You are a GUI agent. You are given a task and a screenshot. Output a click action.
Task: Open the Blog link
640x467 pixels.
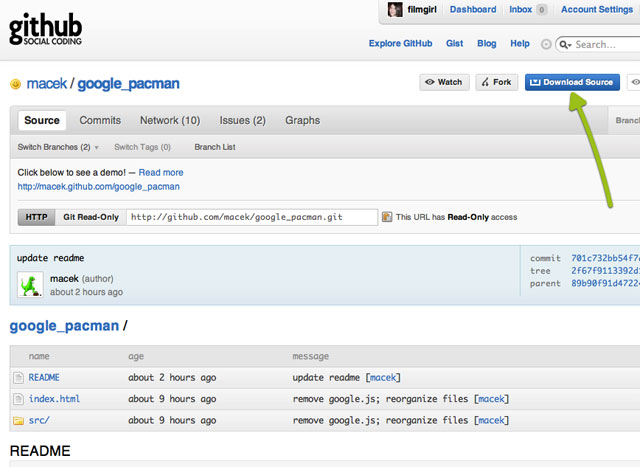pyautogui.click(x=487, y=44)
